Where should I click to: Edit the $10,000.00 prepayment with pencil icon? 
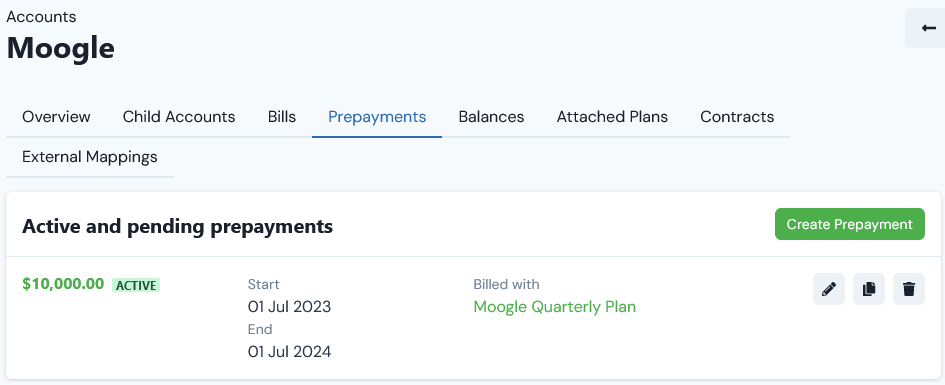(x=829, y=289)
